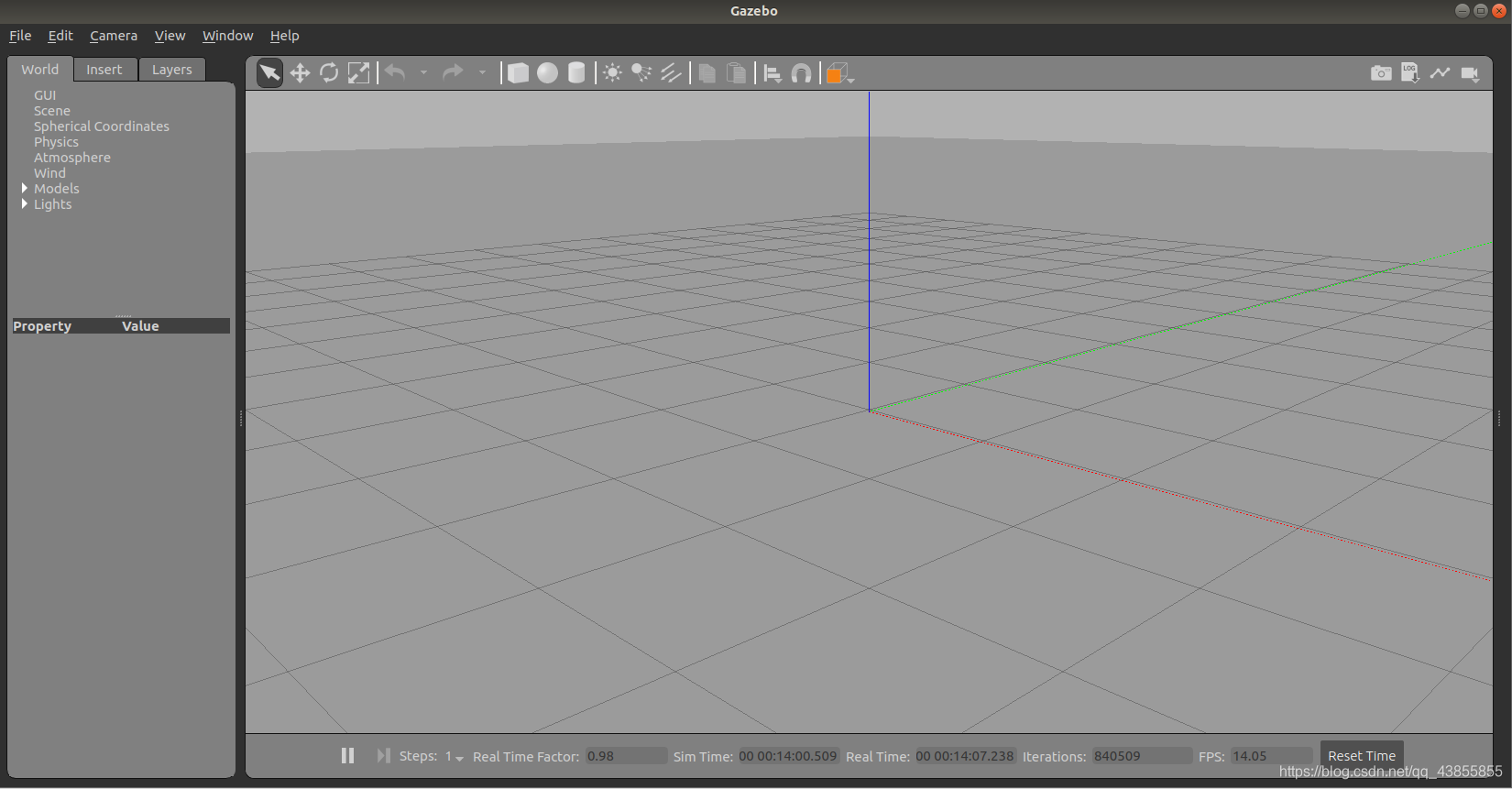Add a directional light

pyautogui.click(x=671, y=73)
